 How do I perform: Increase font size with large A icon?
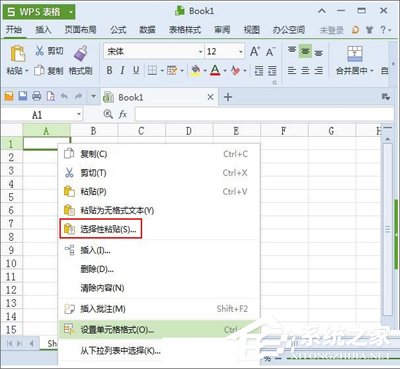click(x=255, y=52)
